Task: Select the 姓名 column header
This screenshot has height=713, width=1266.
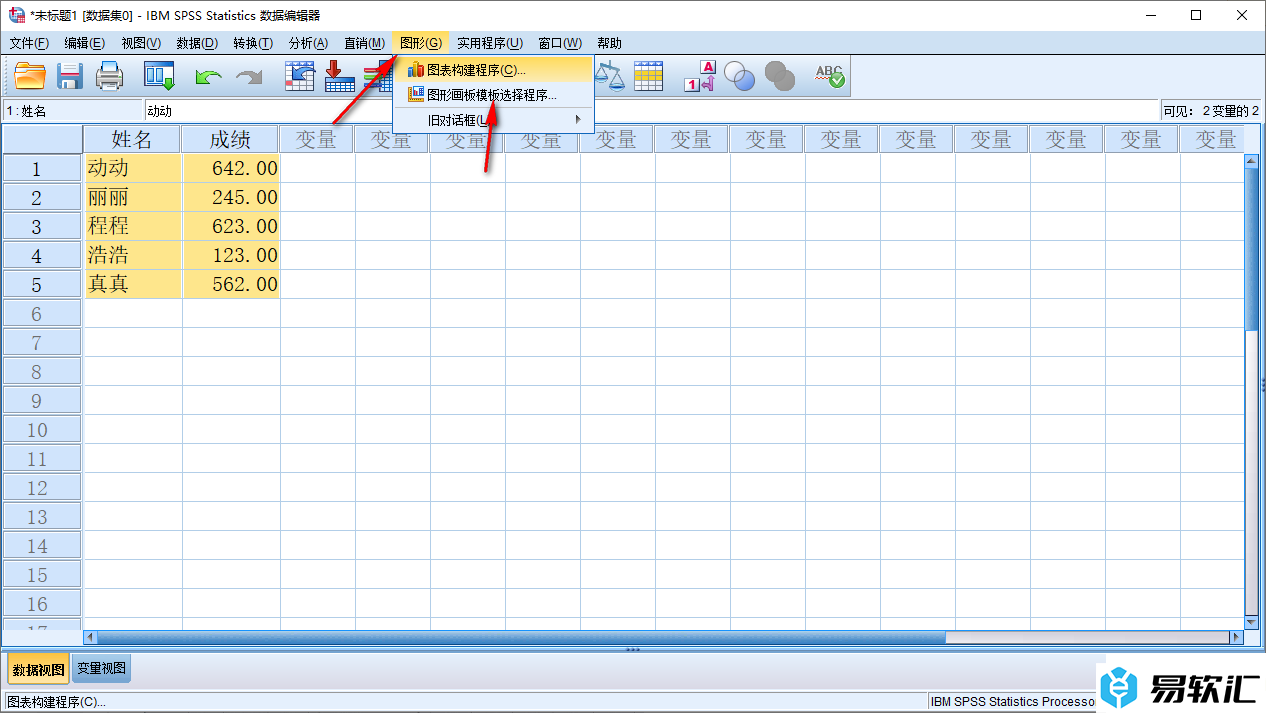Action: tap(132, 139)
